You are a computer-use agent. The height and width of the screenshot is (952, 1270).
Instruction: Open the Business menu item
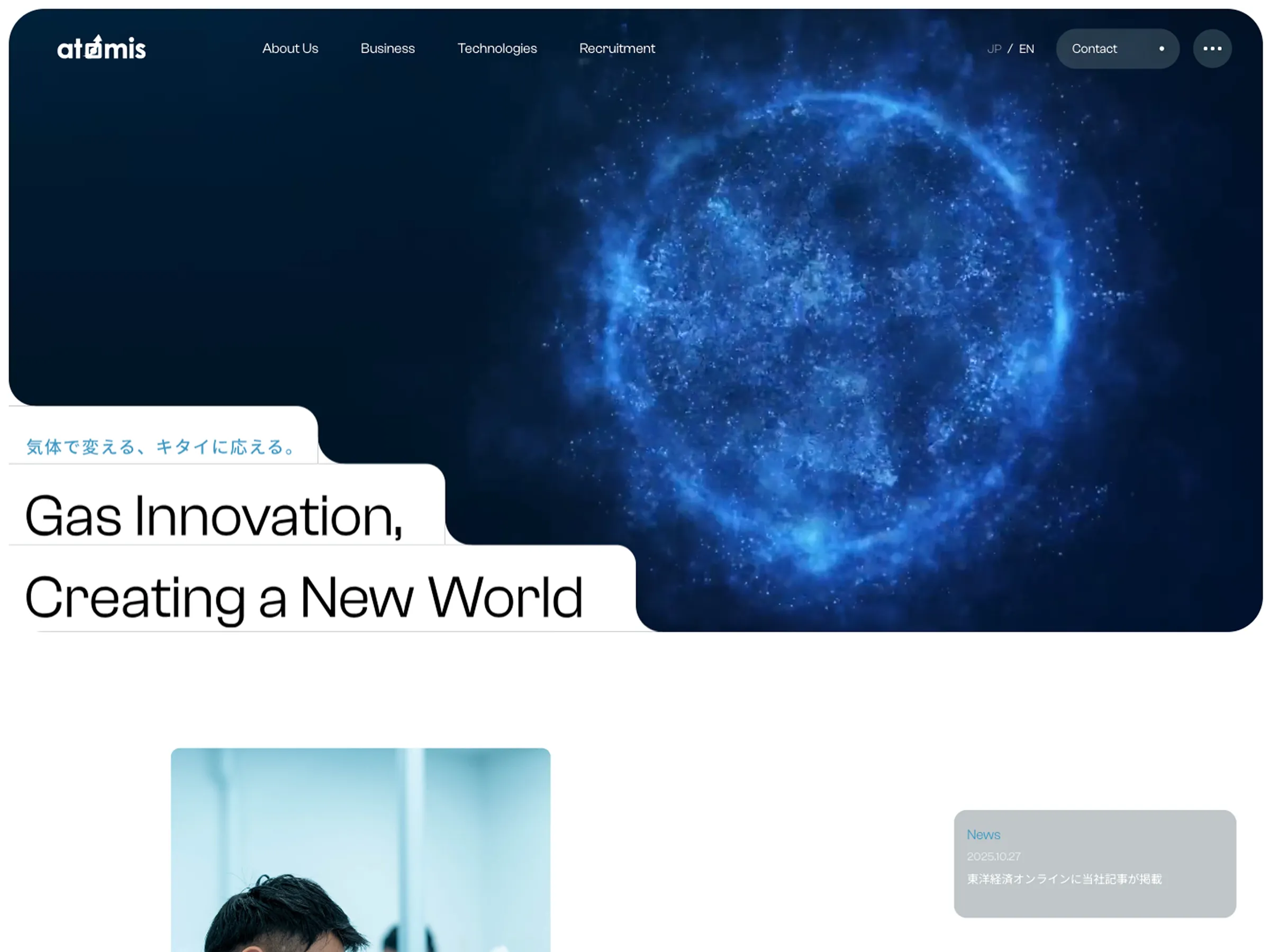[x=387, y=49]
